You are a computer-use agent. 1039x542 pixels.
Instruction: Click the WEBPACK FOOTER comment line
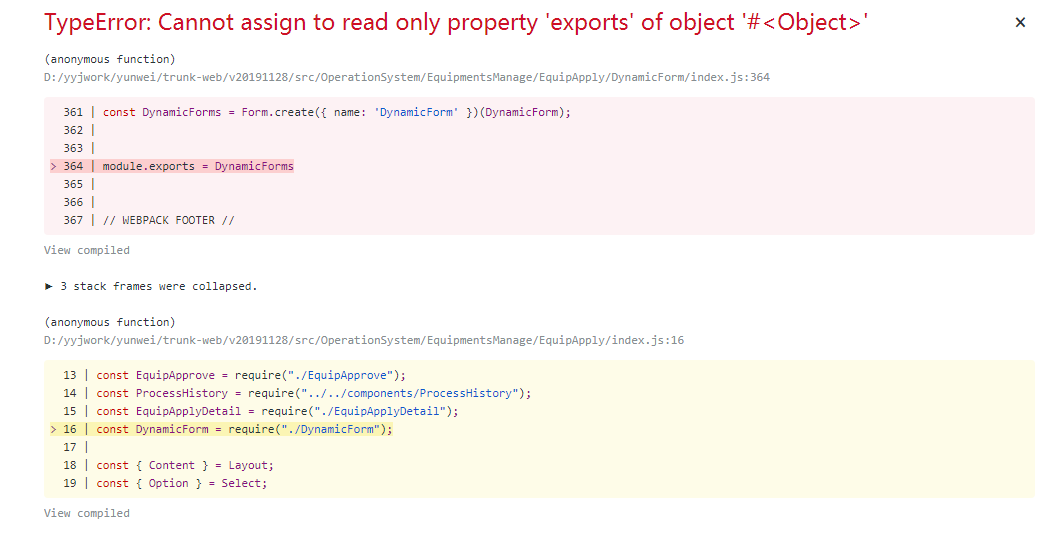tap(168, 220)
